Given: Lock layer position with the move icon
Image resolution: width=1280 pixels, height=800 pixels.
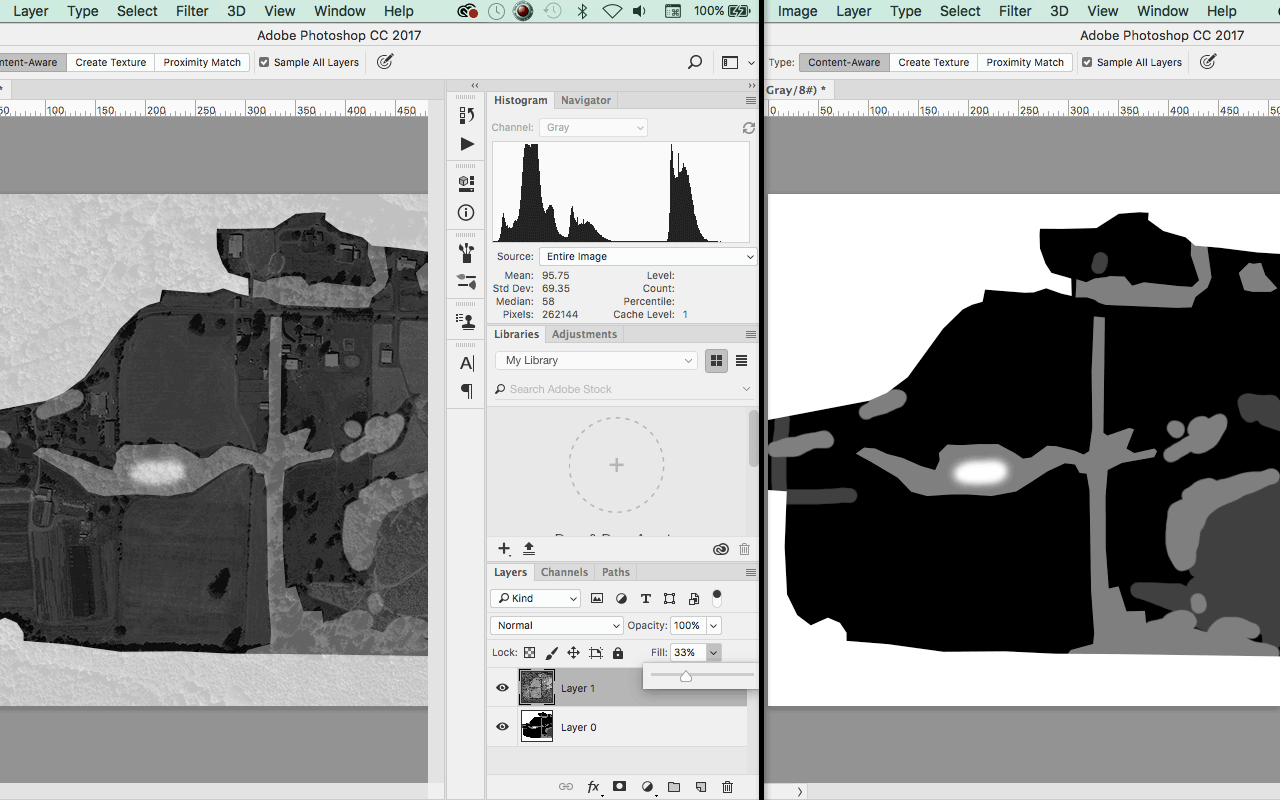Looking at the screenshot, I should click(573, 653).
